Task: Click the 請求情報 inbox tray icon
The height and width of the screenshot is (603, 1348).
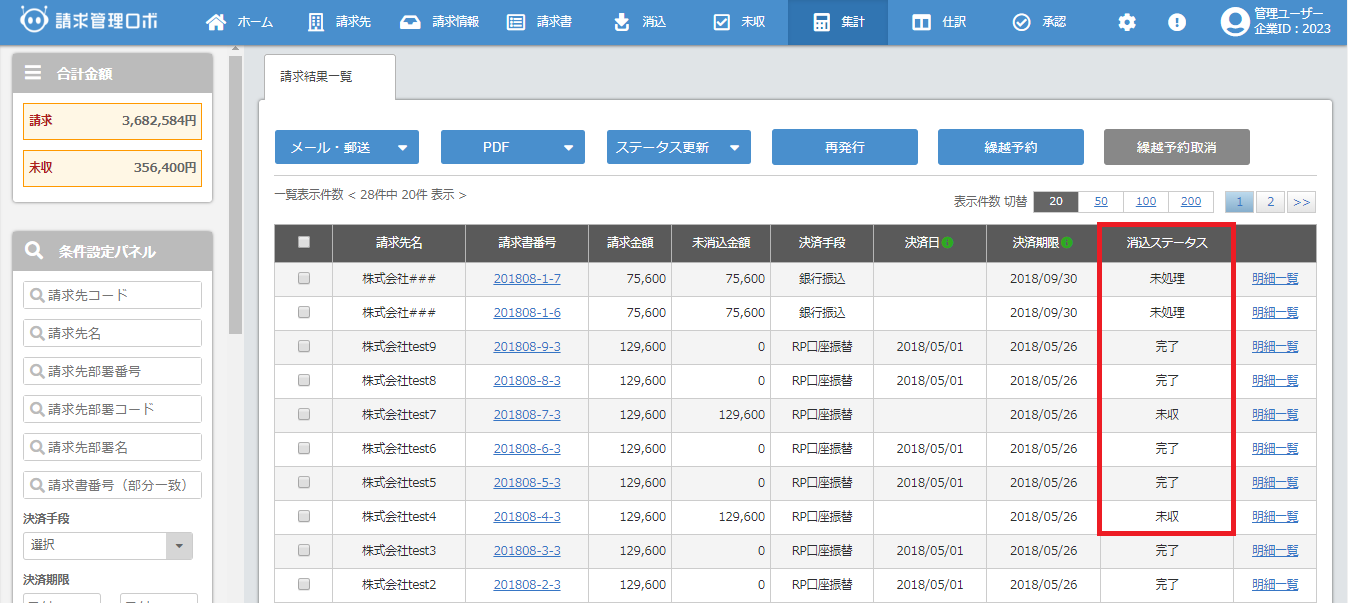Action: 410,22
